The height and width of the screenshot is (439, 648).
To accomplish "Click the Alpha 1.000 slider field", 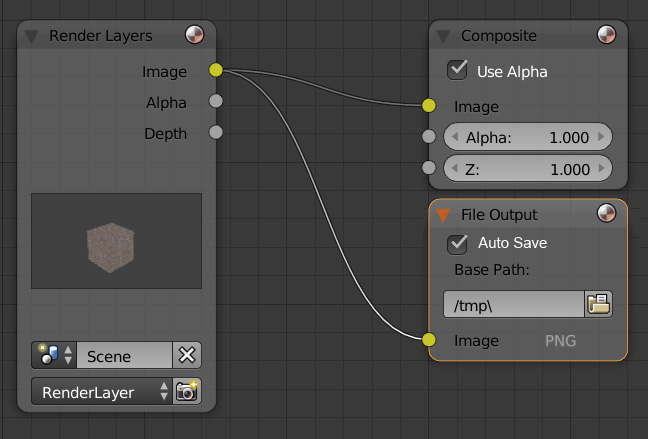I will point(528,136).
